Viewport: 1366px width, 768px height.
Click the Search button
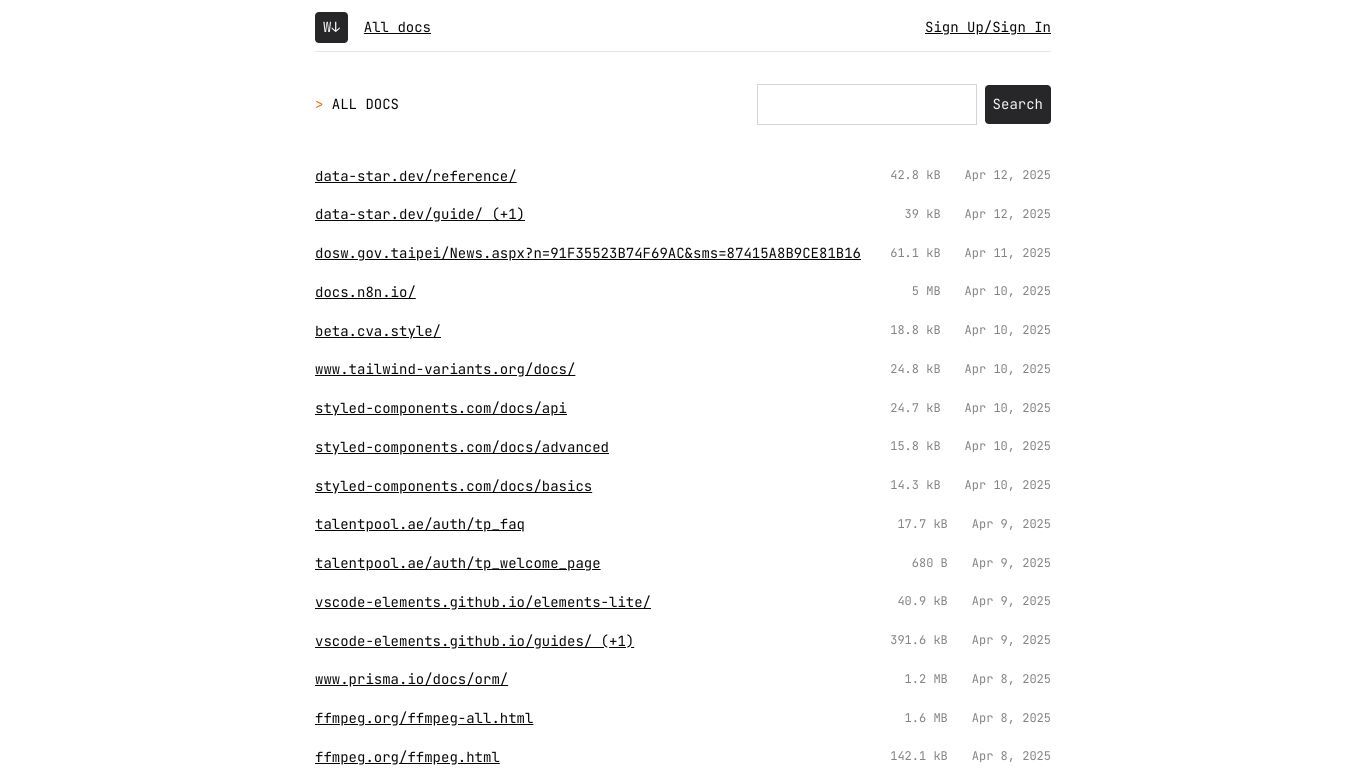pos(1018,105)
